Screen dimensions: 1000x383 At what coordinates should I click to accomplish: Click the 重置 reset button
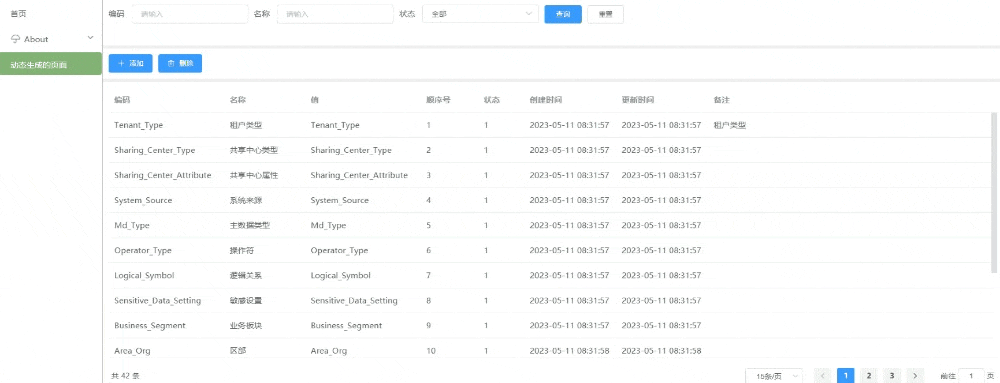605,14
